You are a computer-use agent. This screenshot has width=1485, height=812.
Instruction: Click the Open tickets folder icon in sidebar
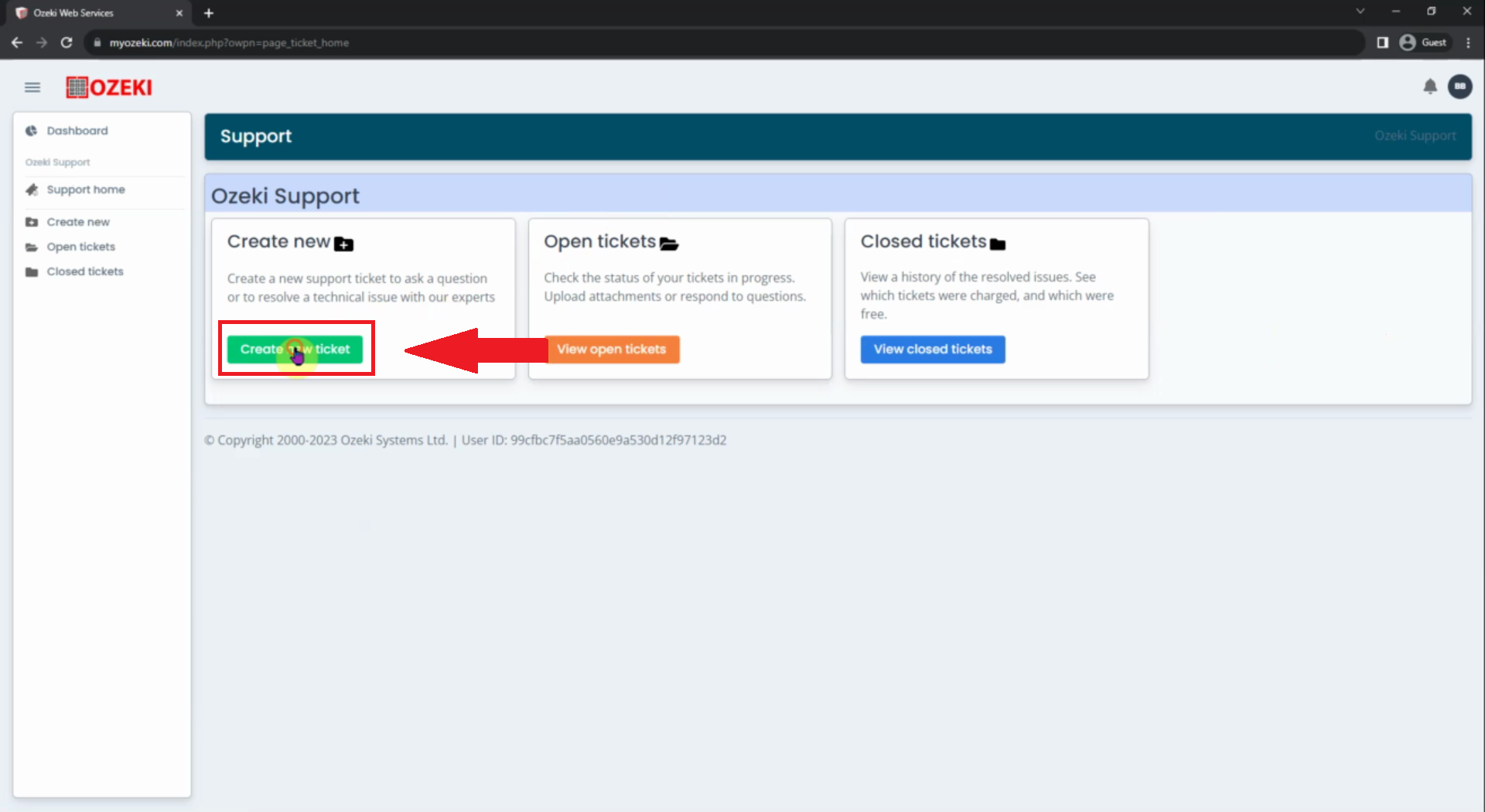(32, 247)
